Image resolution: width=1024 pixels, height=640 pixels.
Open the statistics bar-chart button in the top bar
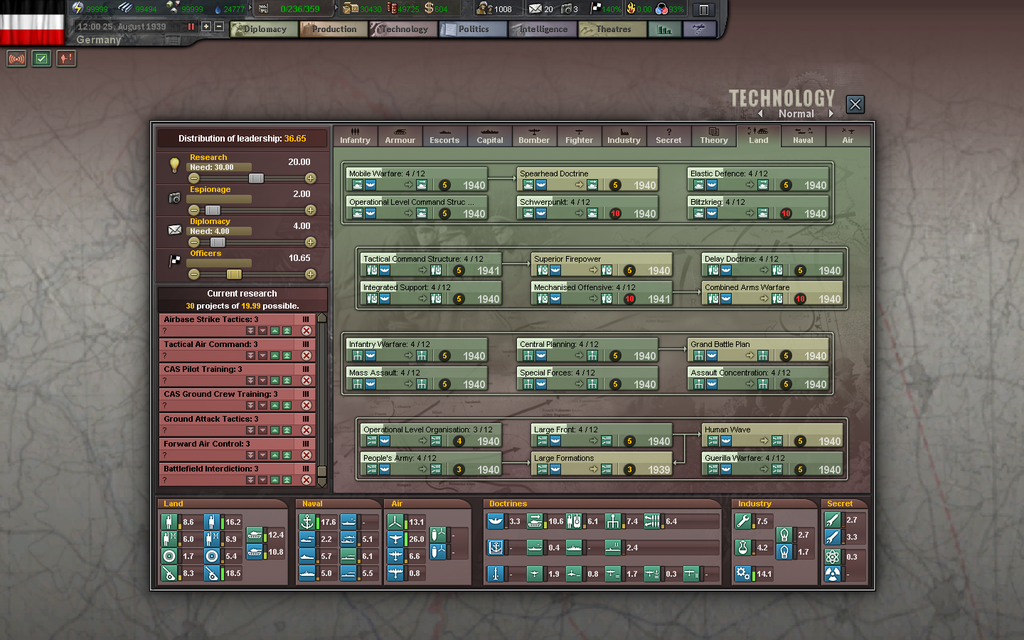(665, 29)
